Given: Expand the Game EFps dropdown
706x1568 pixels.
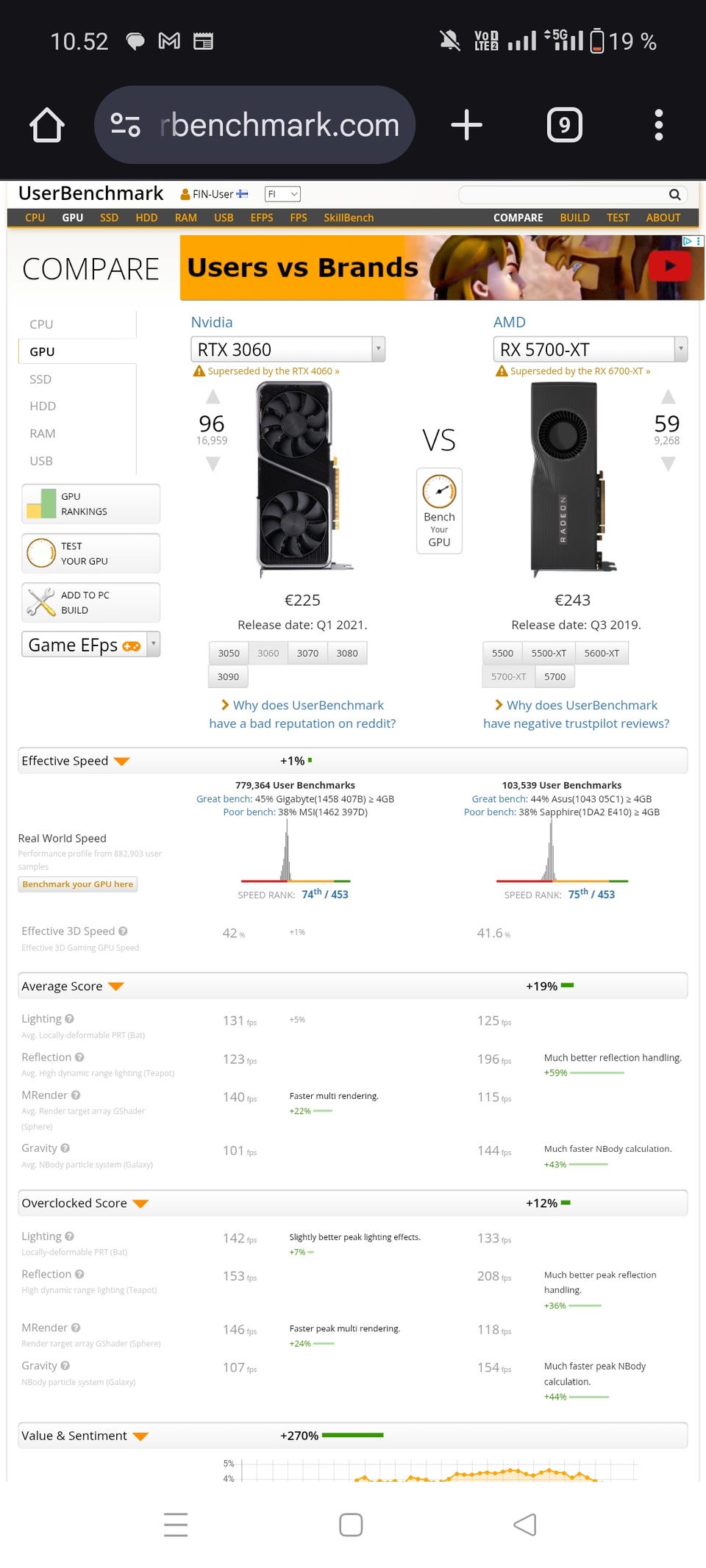Looking at the screenshot, I should 153,644.
